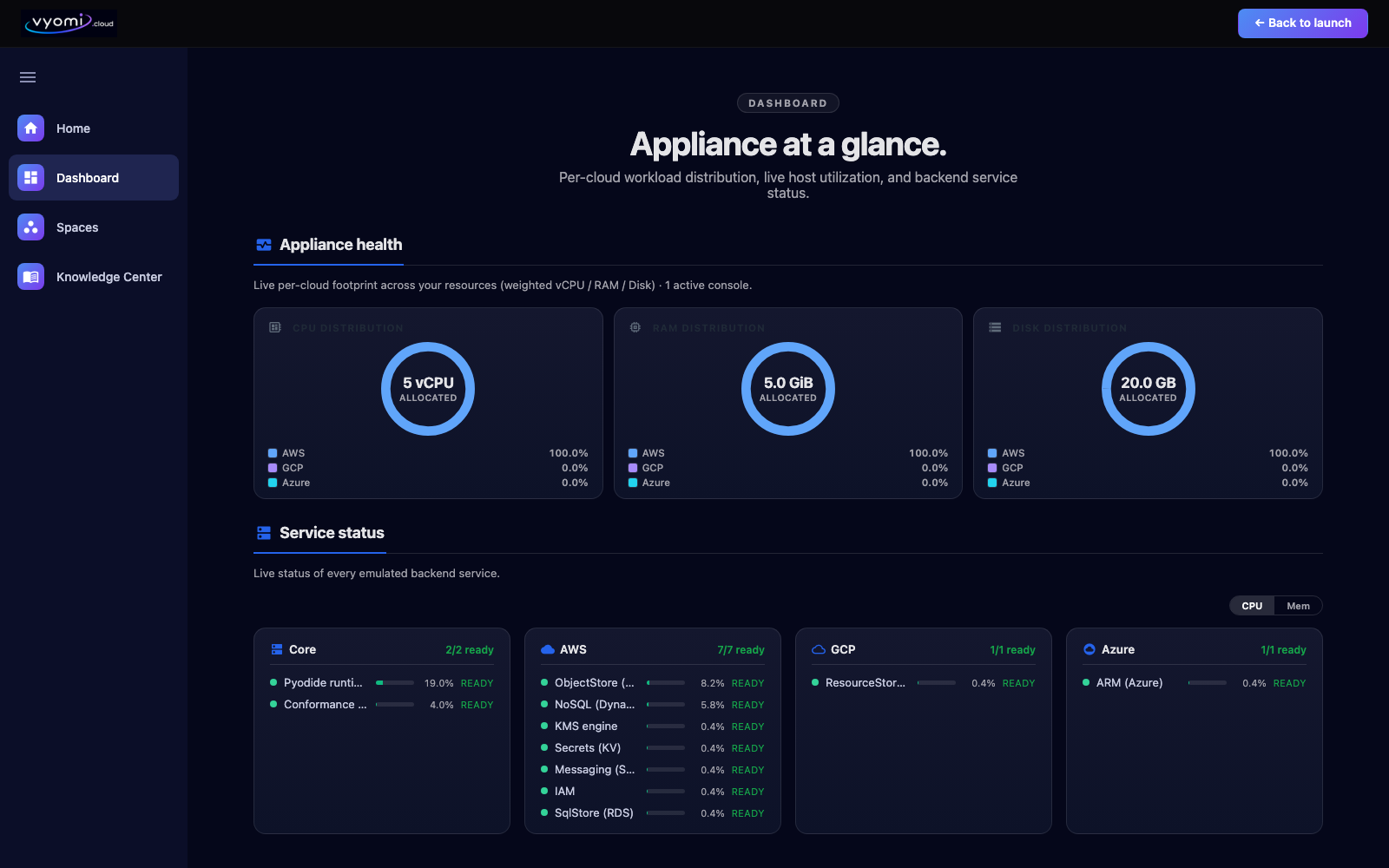Click the Home icon in sidebar

[x=30, y=128]
